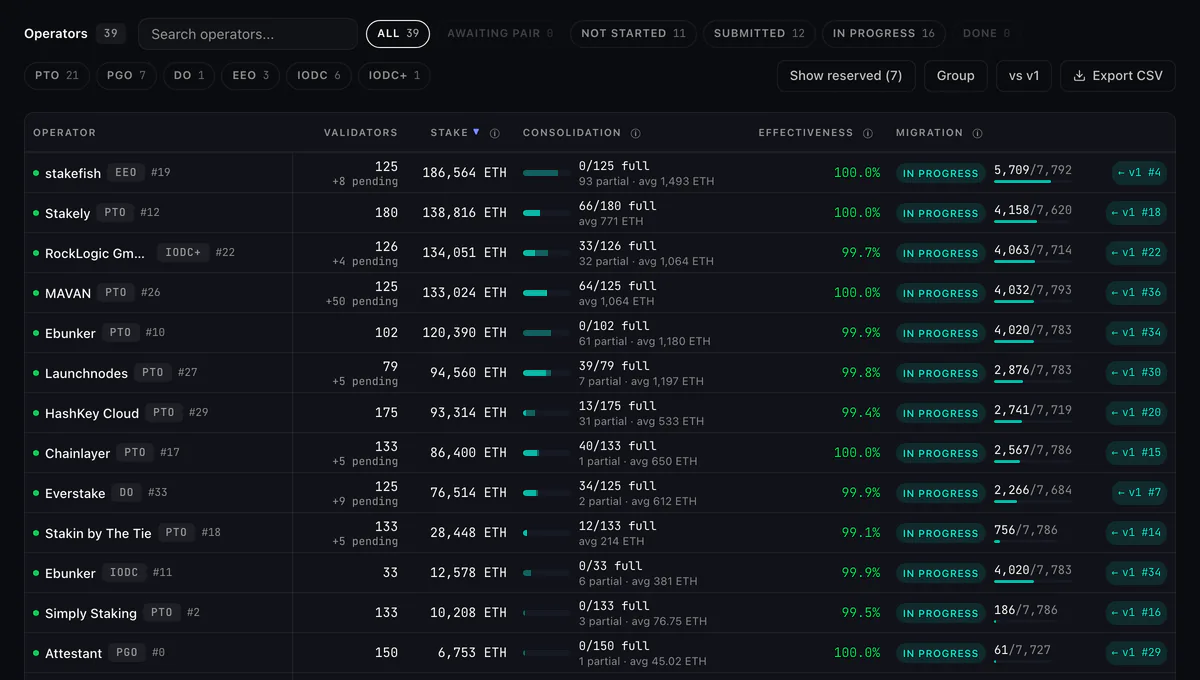Click IN PROGRESS status on Chainlayer row
The width and height of the screenshot is (1200, 680).
(940, 453)
